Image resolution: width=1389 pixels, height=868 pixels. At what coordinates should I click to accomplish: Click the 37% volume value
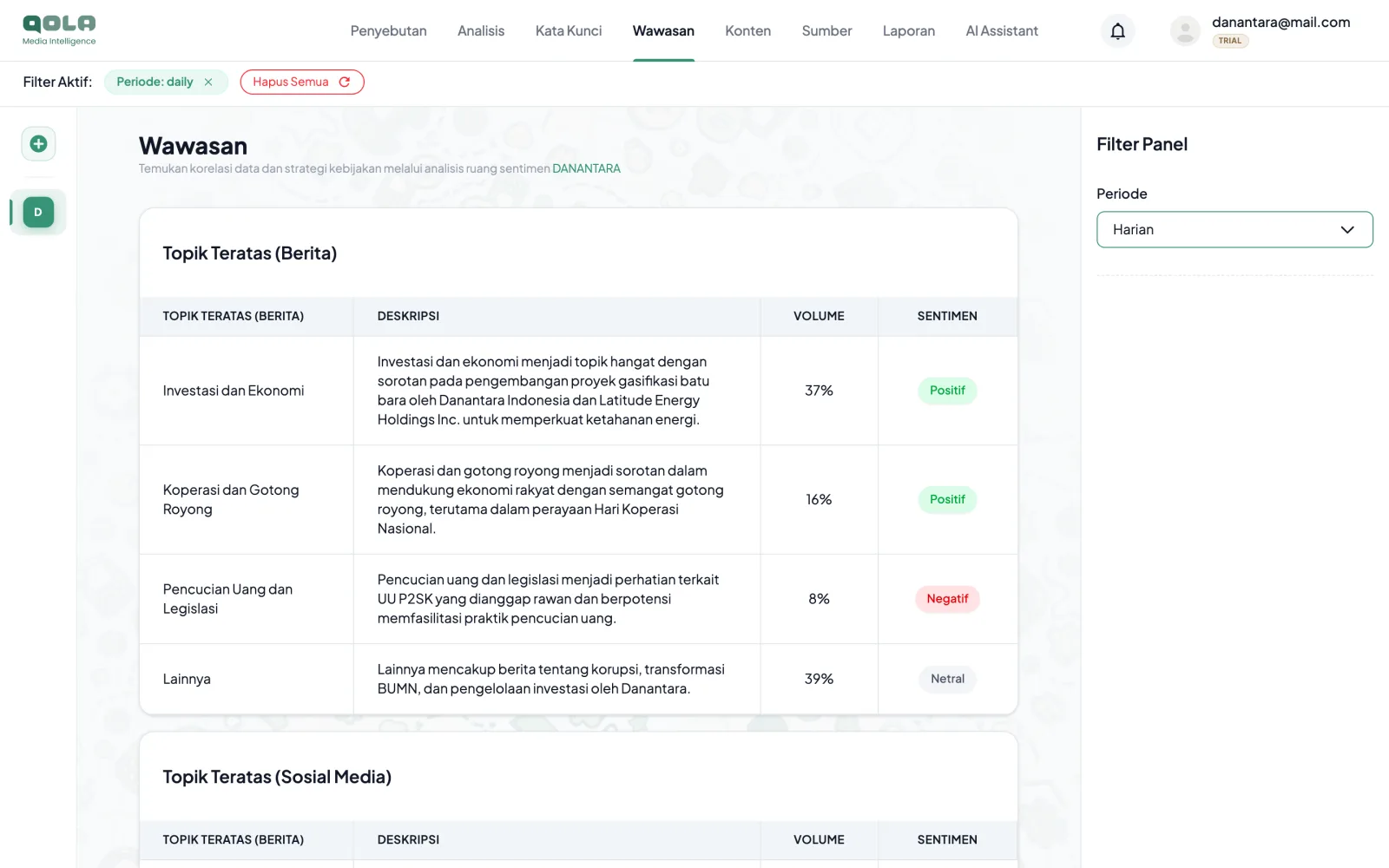[x=819, y=391]
